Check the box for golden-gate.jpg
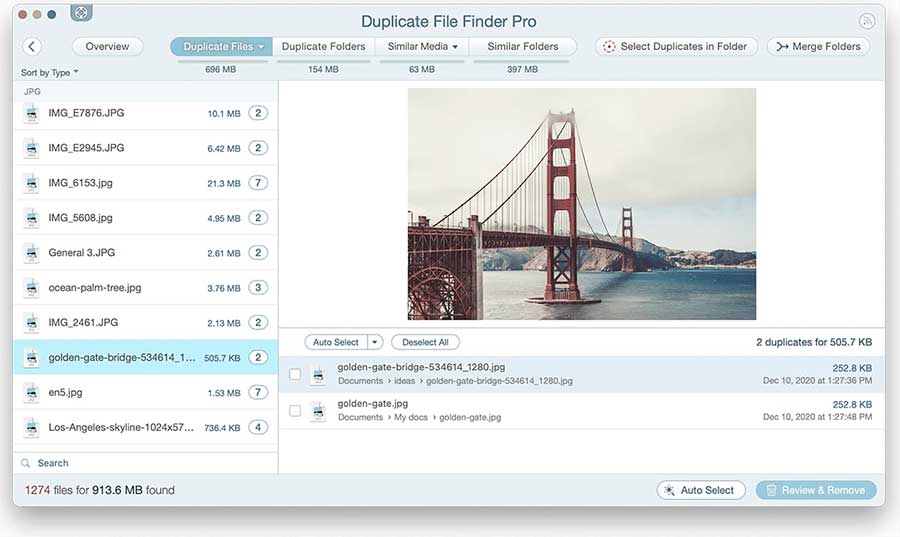 coord(295,410)
